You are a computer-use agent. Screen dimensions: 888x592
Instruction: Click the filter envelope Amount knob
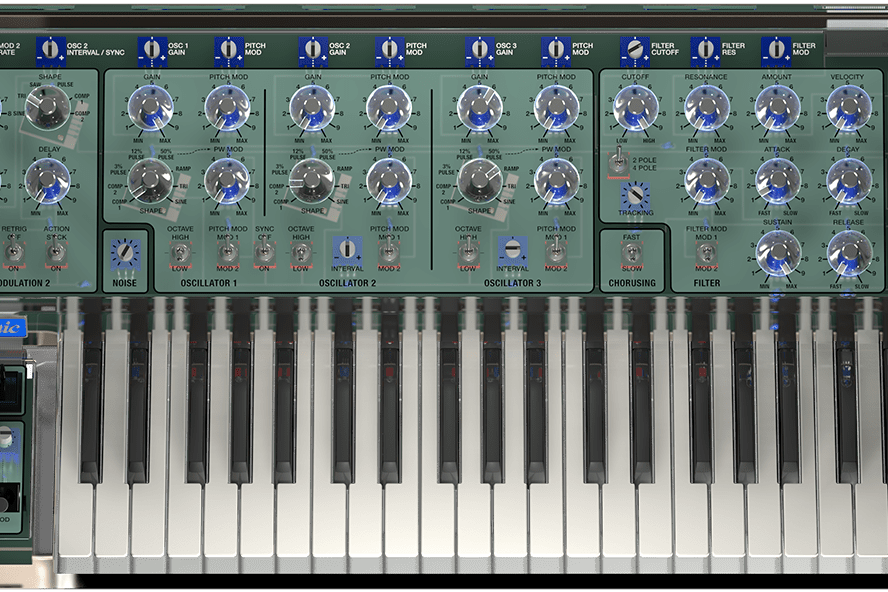pos(778,108)
